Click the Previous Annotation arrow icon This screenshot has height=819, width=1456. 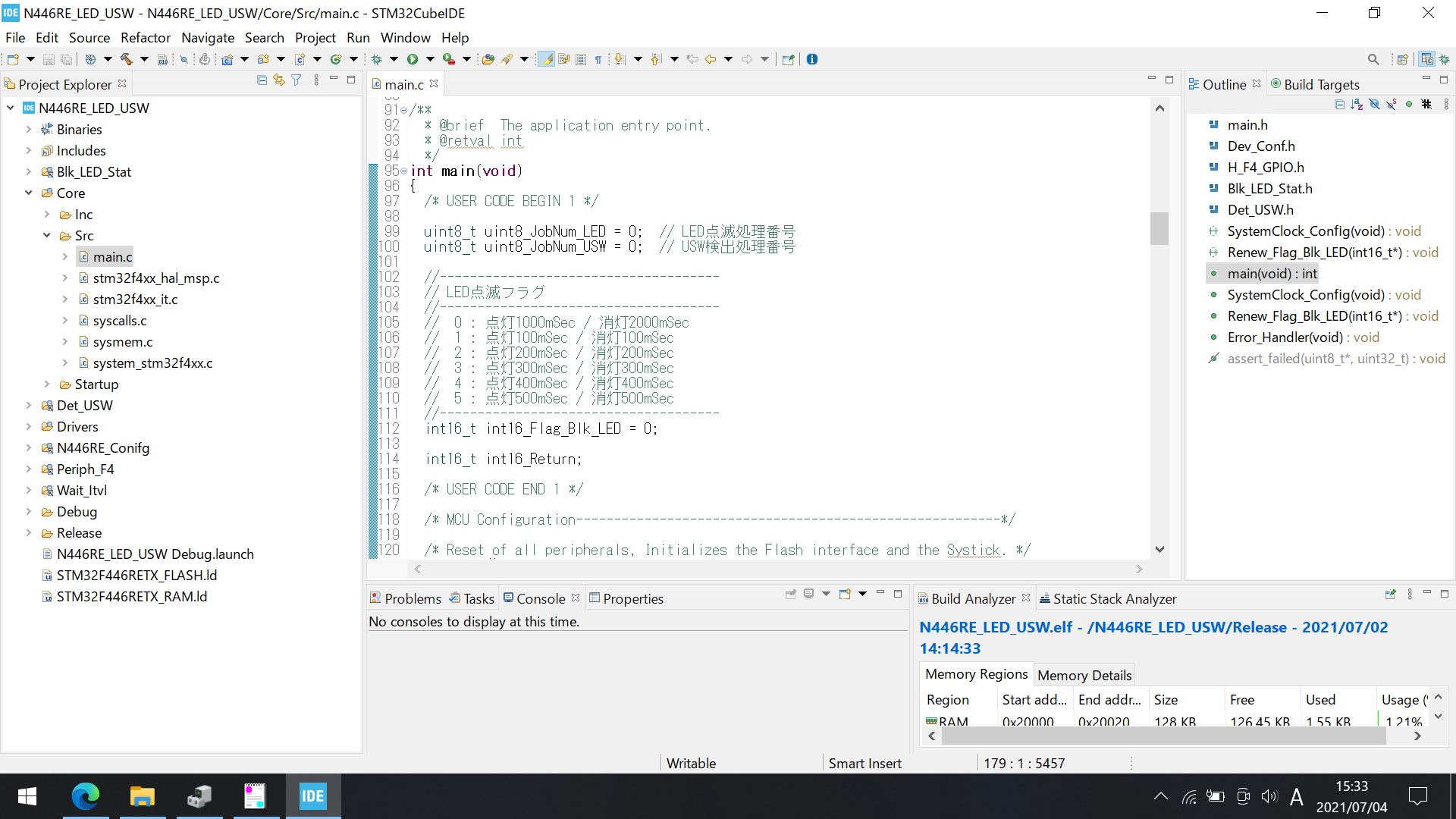(x=656, y=59)
